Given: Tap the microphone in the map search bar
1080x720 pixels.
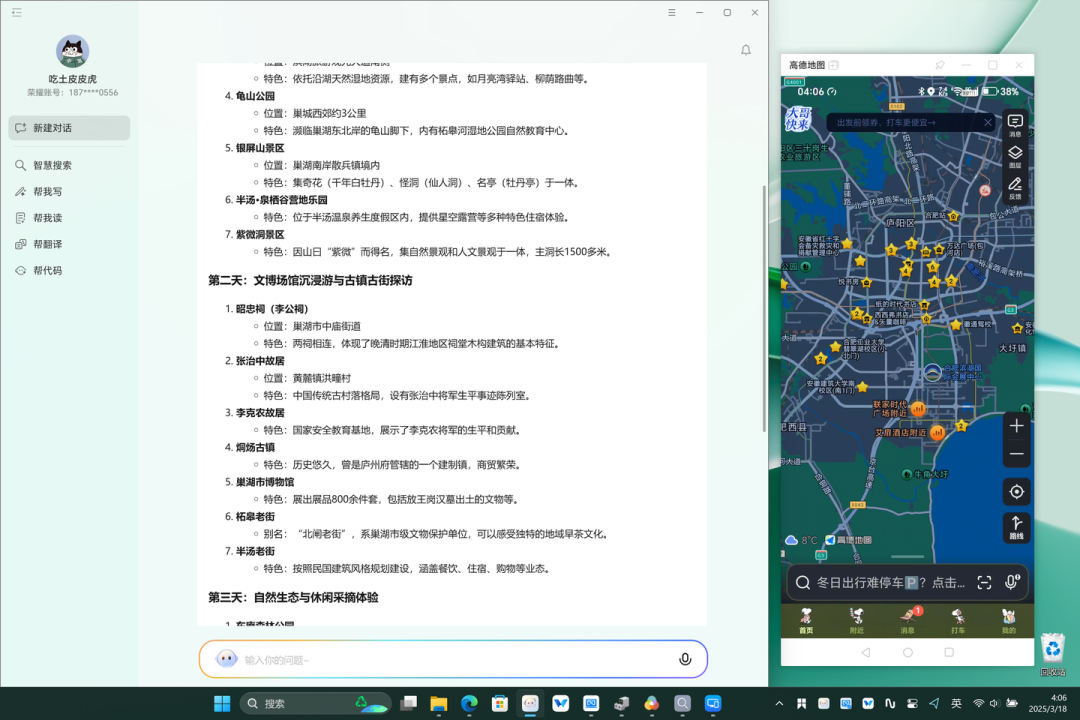Looking at the screenshot, I should pos(1011,582).
